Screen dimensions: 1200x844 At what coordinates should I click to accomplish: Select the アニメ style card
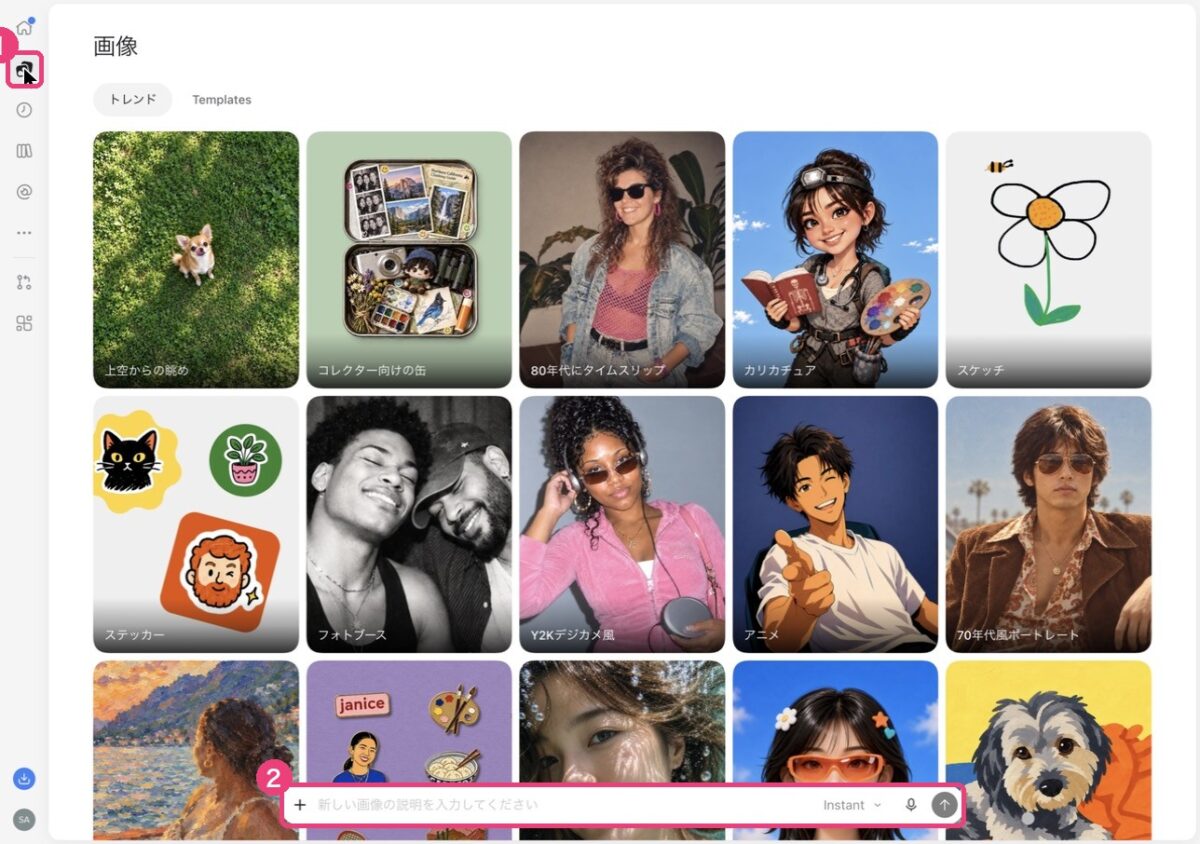click(x=835, y=525)
